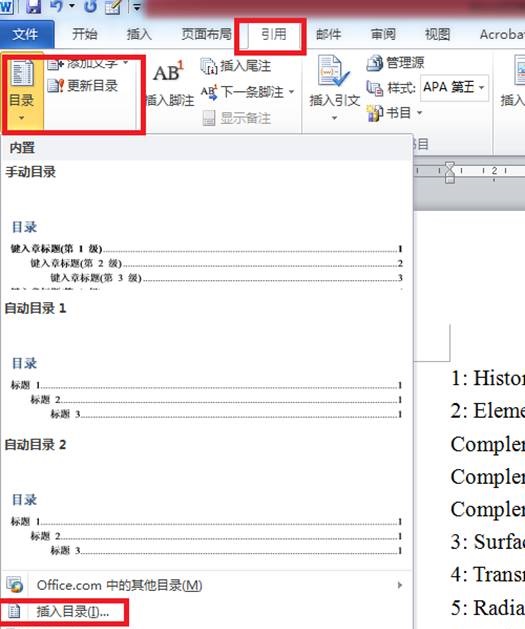Click the 插入引文 insert citation icon

pos(332,71)
